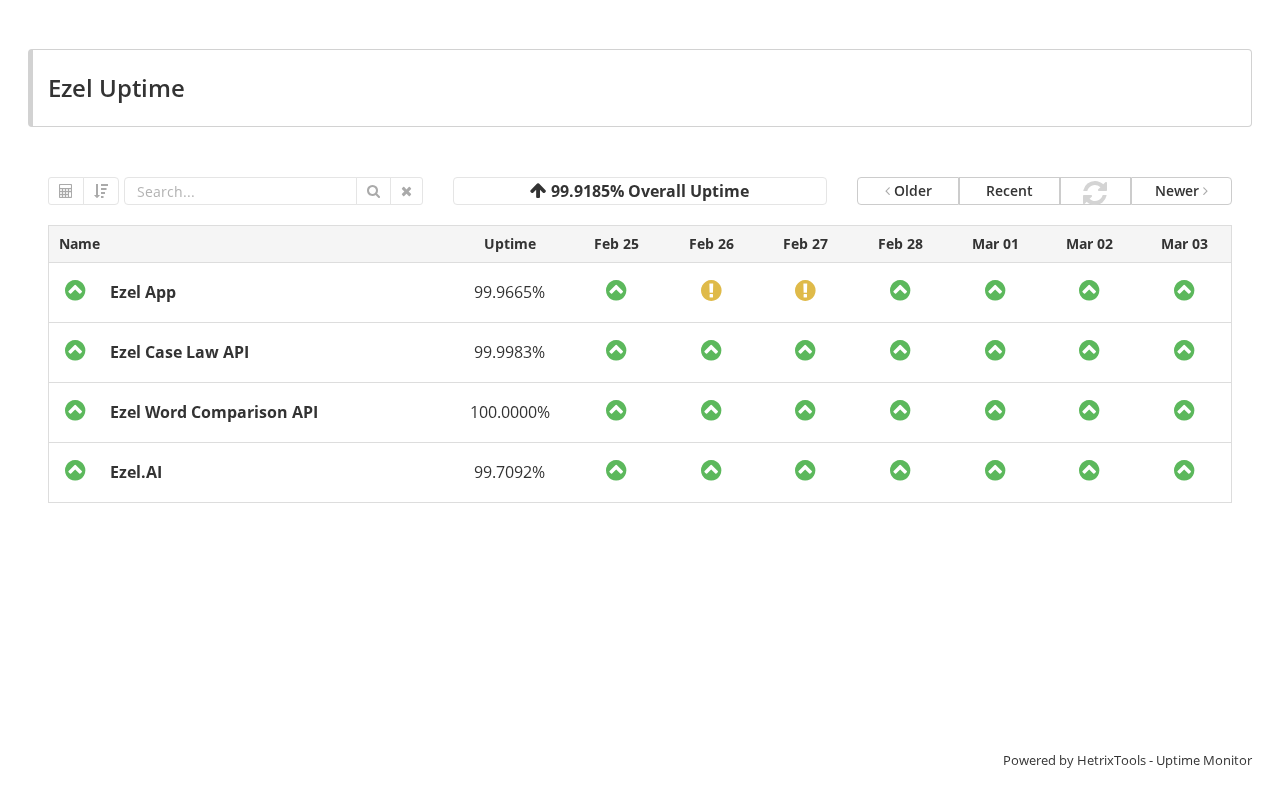Viewport: 1280px width, 800px height.
Task: Open the sort order icon button
Action: 101,191
